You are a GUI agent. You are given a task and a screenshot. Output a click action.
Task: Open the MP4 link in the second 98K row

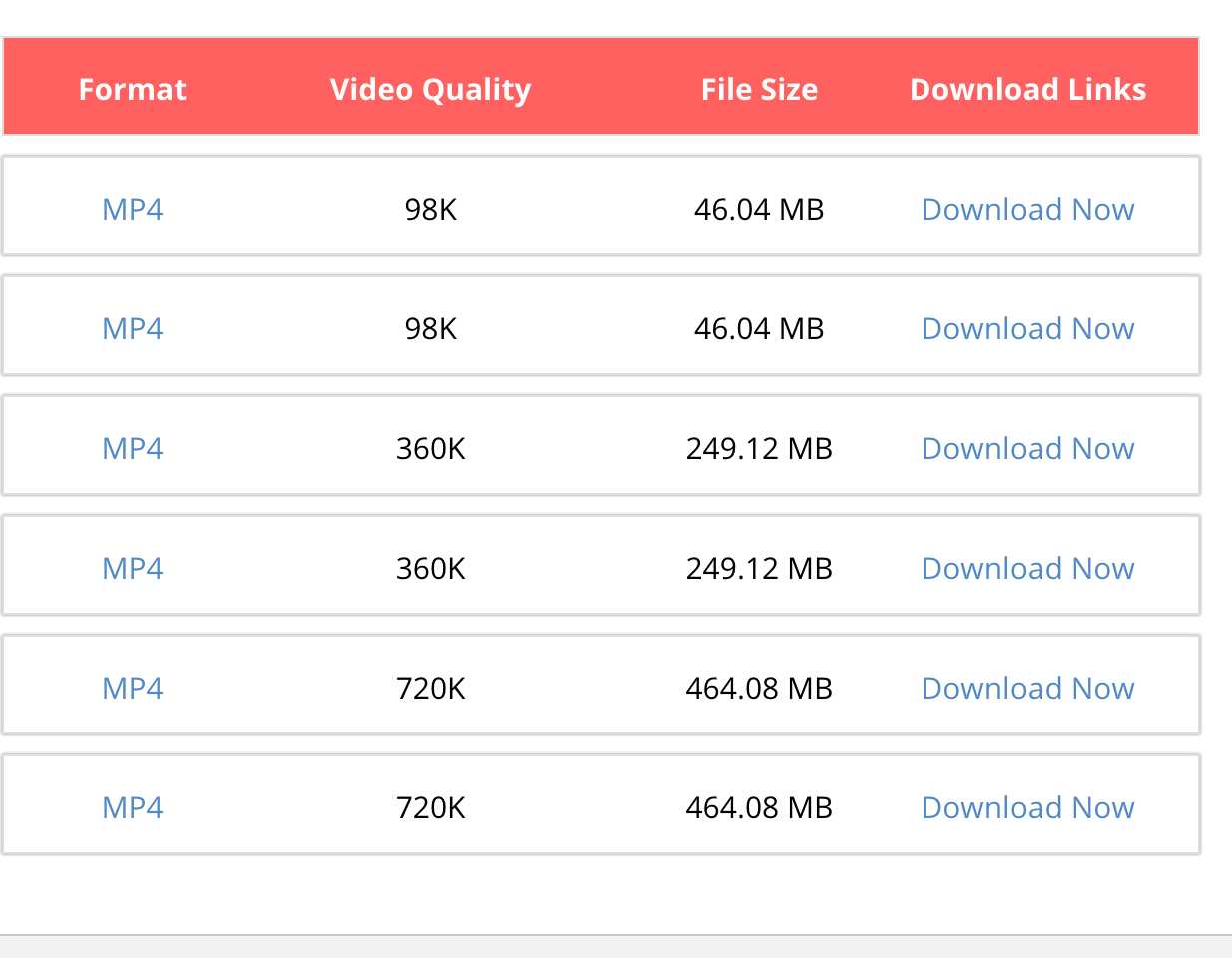click(x=133, y=329)
